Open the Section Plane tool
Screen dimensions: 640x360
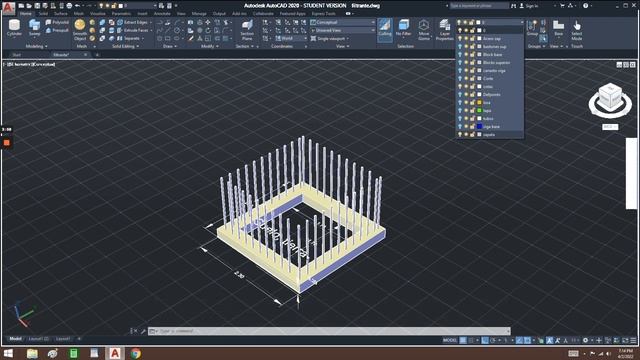pyautogui.click(x=247, y=30)
